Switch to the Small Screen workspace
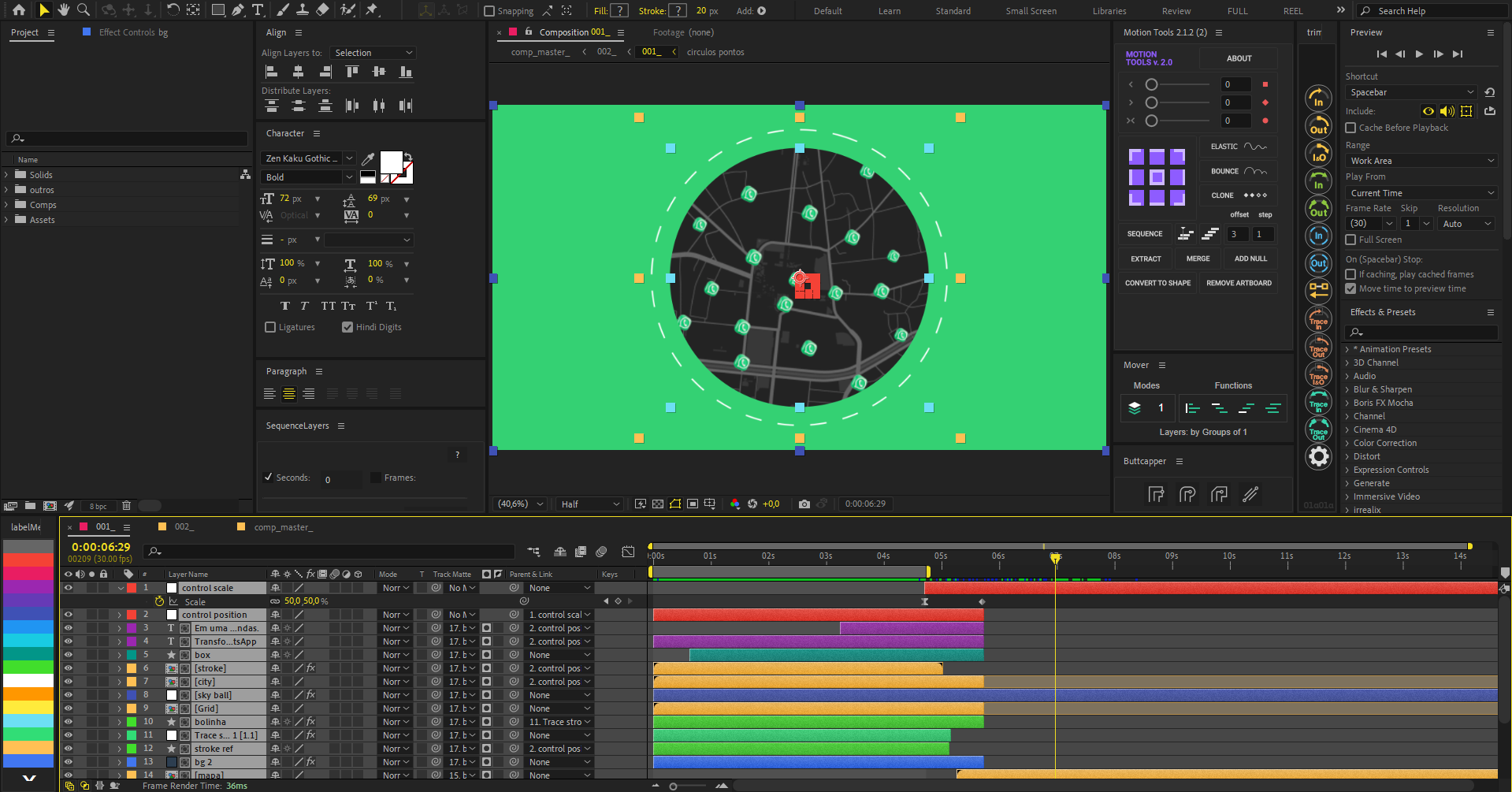This screenshot has width=1512, height=792. [x=1031, y=11]
